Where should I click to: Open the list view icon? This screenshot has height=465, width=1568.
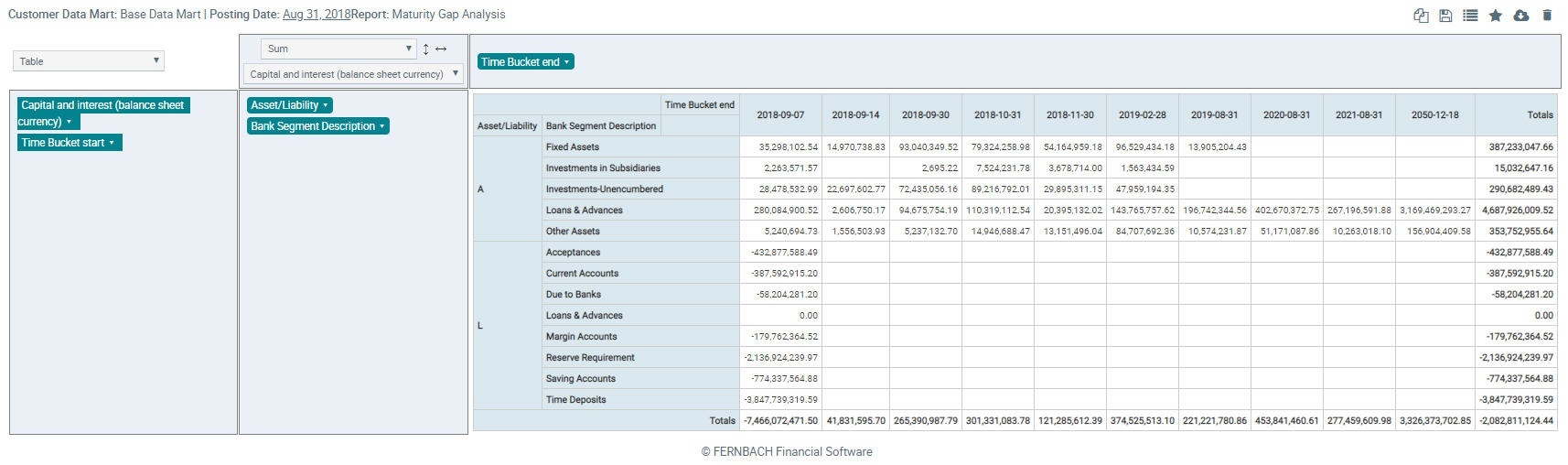click(x=1470, y=16)
